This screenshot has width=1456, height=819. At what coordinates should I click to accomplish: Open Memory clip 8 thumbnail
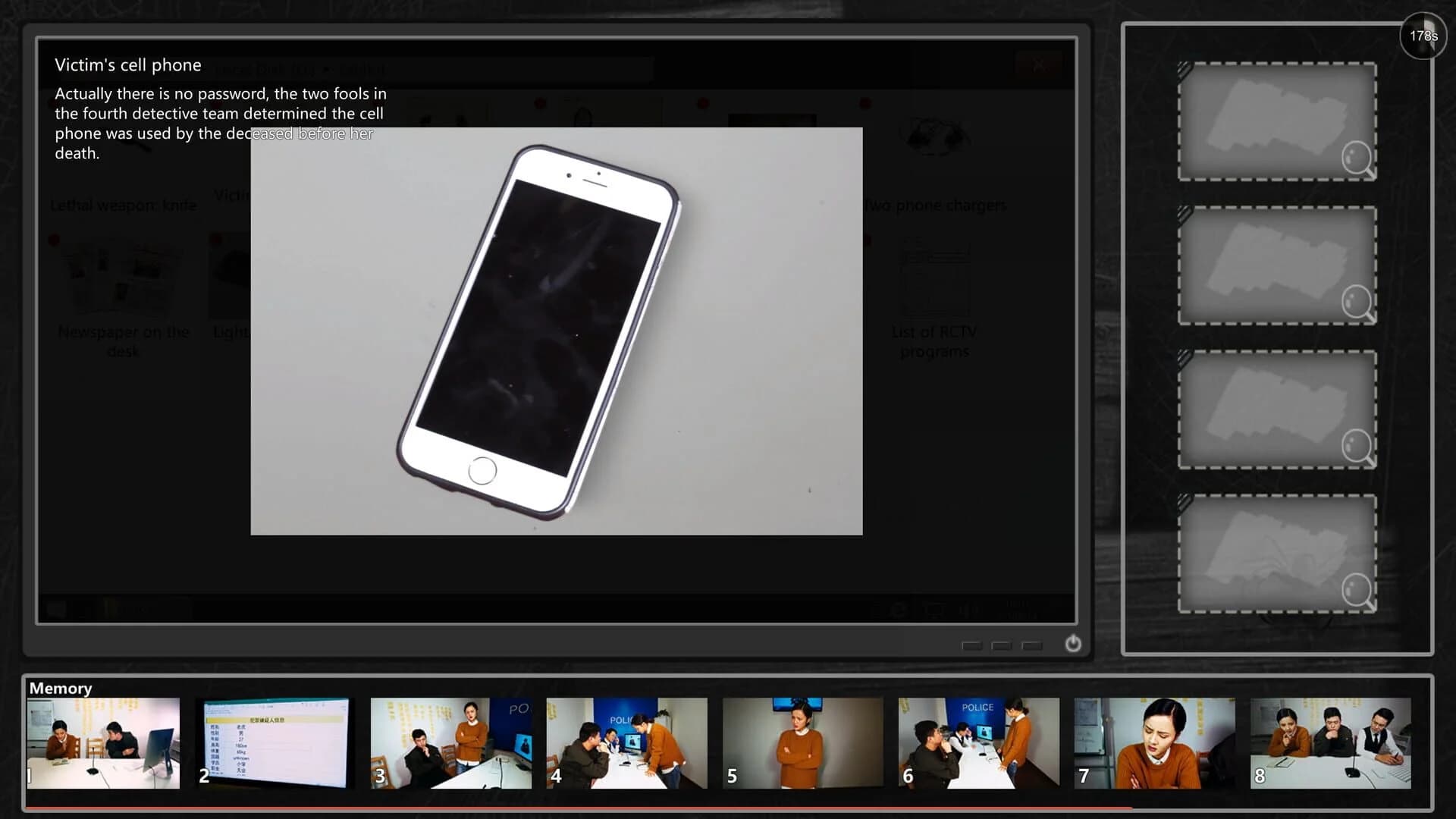(1330, 743)
